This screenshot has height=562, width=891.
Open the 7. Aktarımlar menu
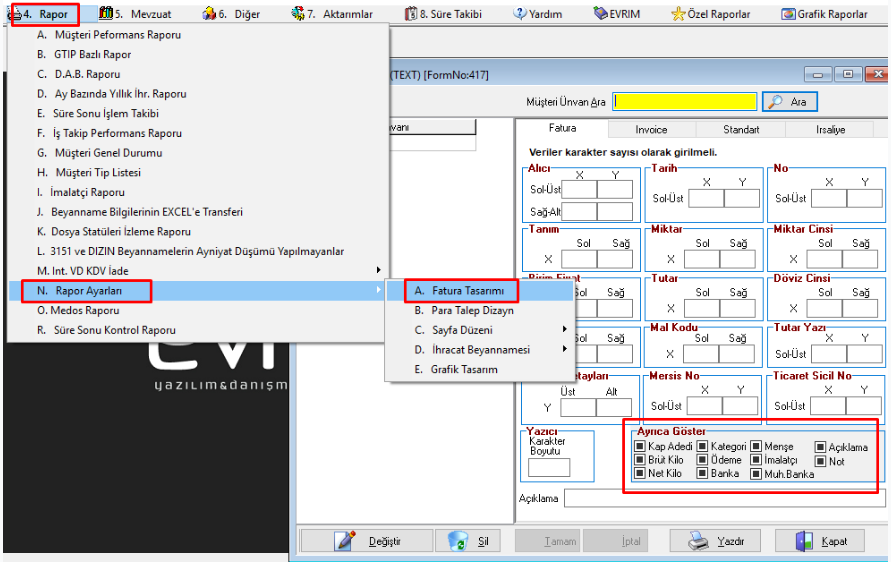[332, 14]
